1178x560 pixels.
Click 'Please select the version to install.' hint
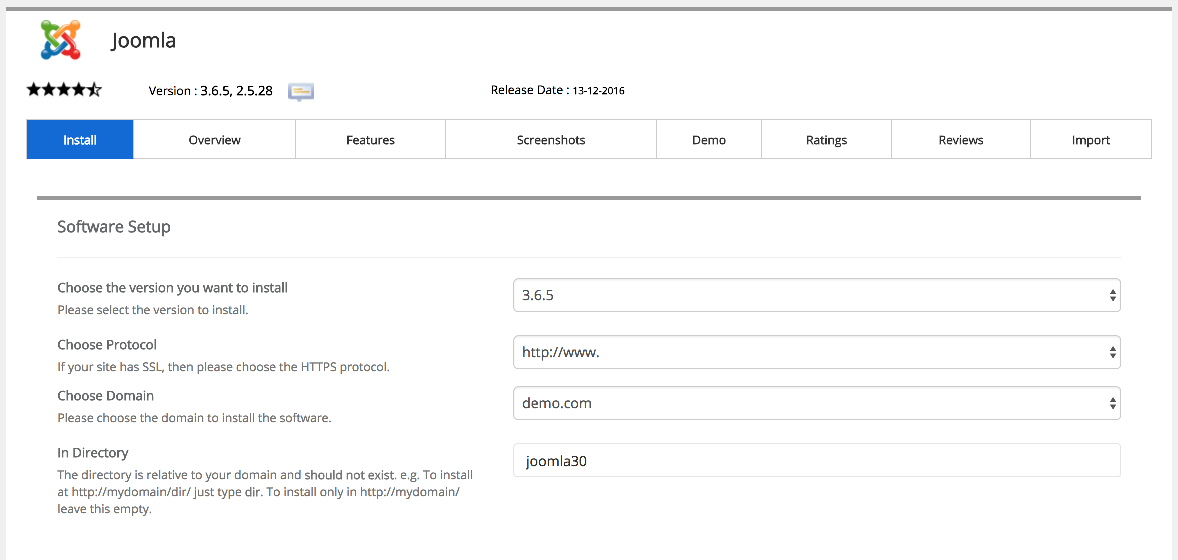click(x=153, y=310)
